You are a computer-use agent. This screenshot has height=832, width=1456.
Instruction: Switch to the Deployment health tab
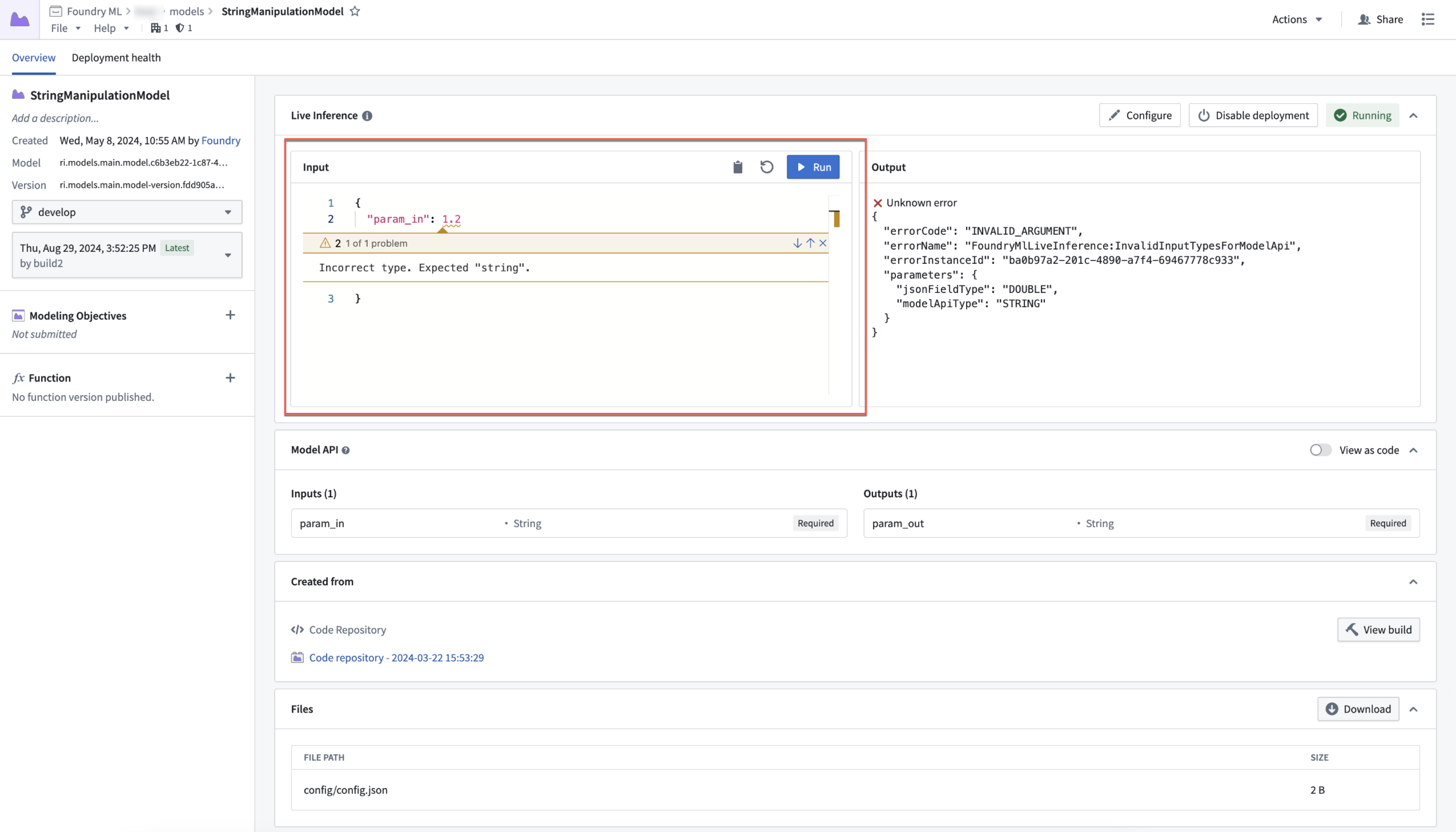pos(116,58)
